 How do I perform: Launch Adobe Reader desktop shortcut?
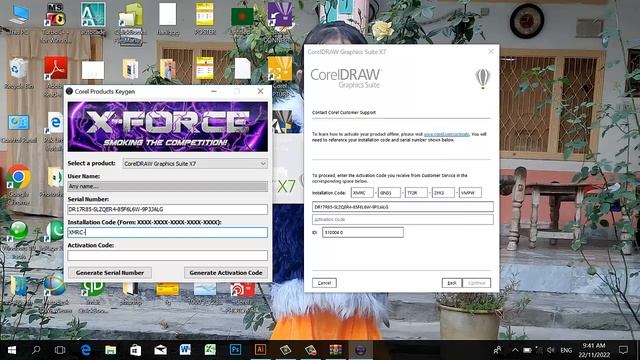56,73
